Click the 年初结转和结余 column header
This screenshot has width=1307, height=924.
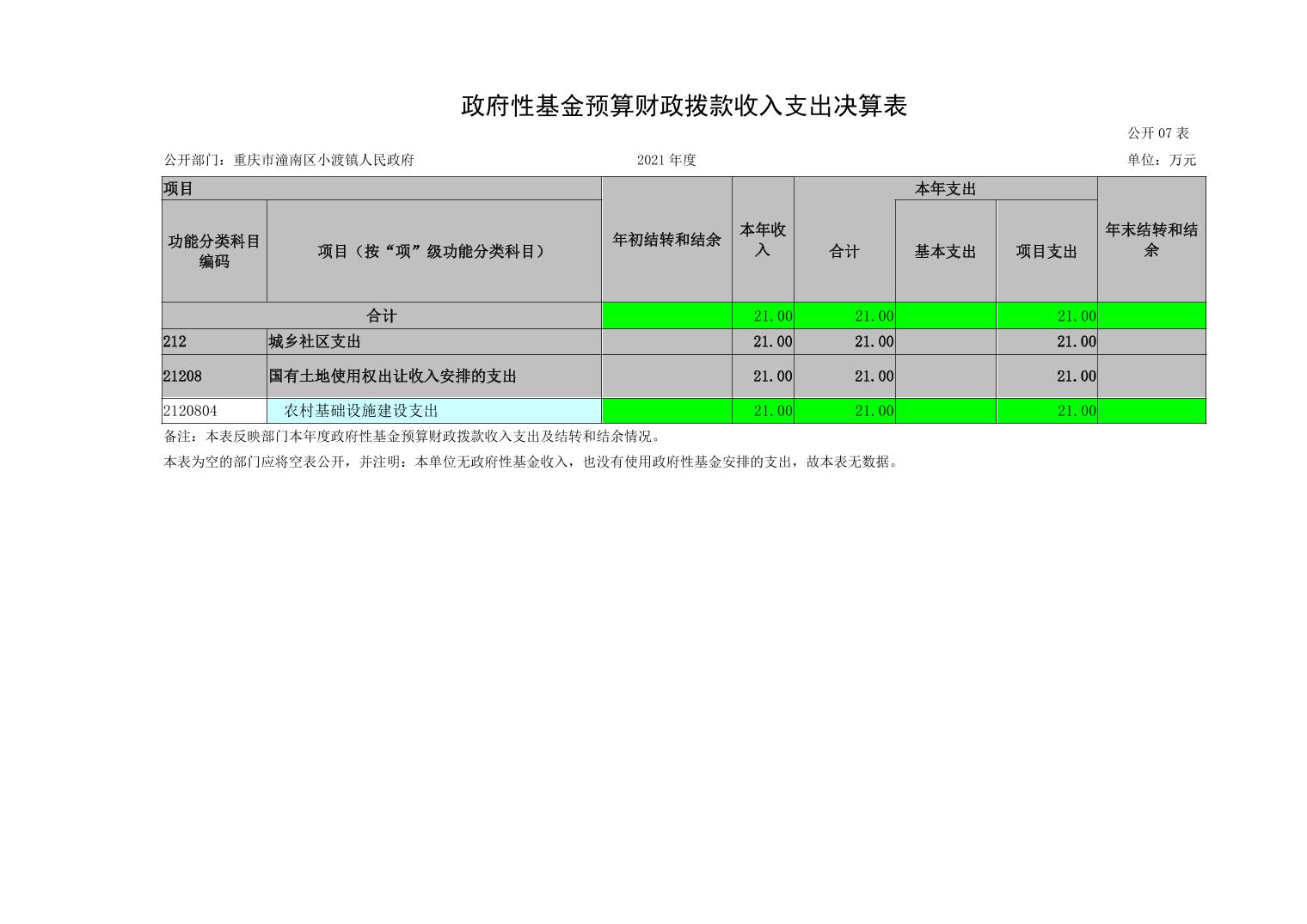pos(666,240)
